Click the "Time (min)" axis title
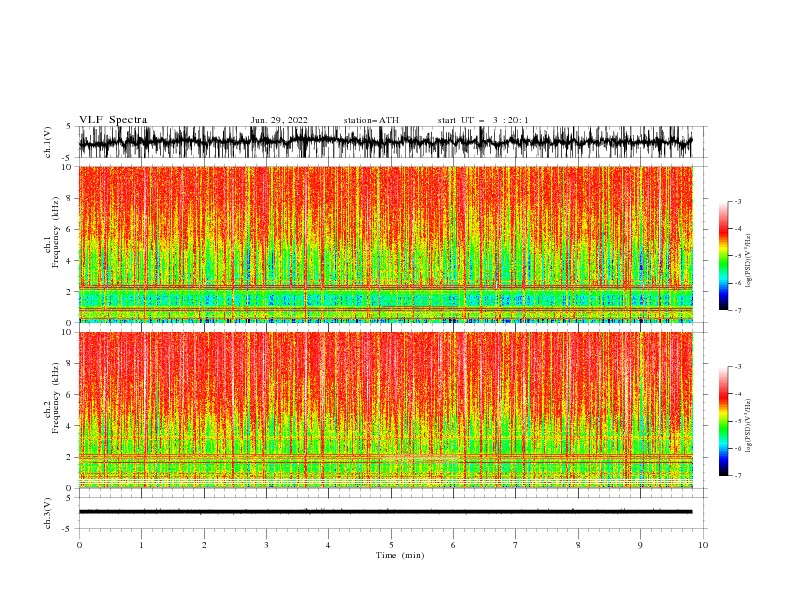Viewport: 792px width, 612px height. (x=400, y=555)
